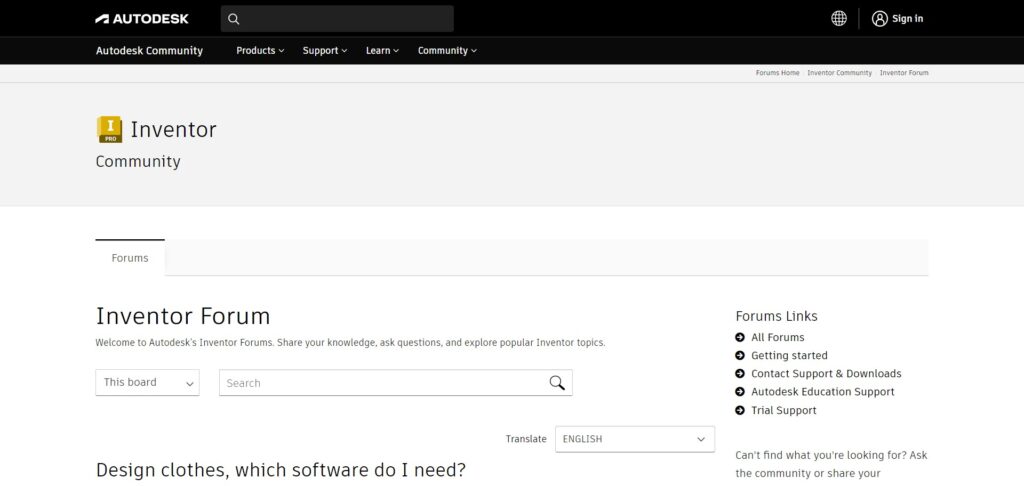Click arrow icon beside Trial Support

(x=740, y=410)
